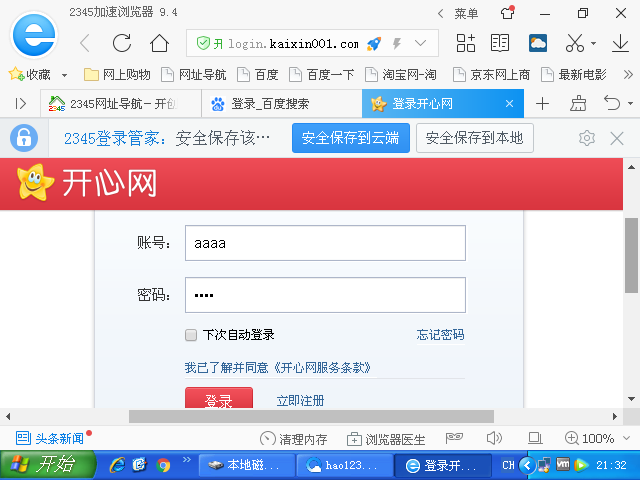Close the 登录开心网 tab

509,104
